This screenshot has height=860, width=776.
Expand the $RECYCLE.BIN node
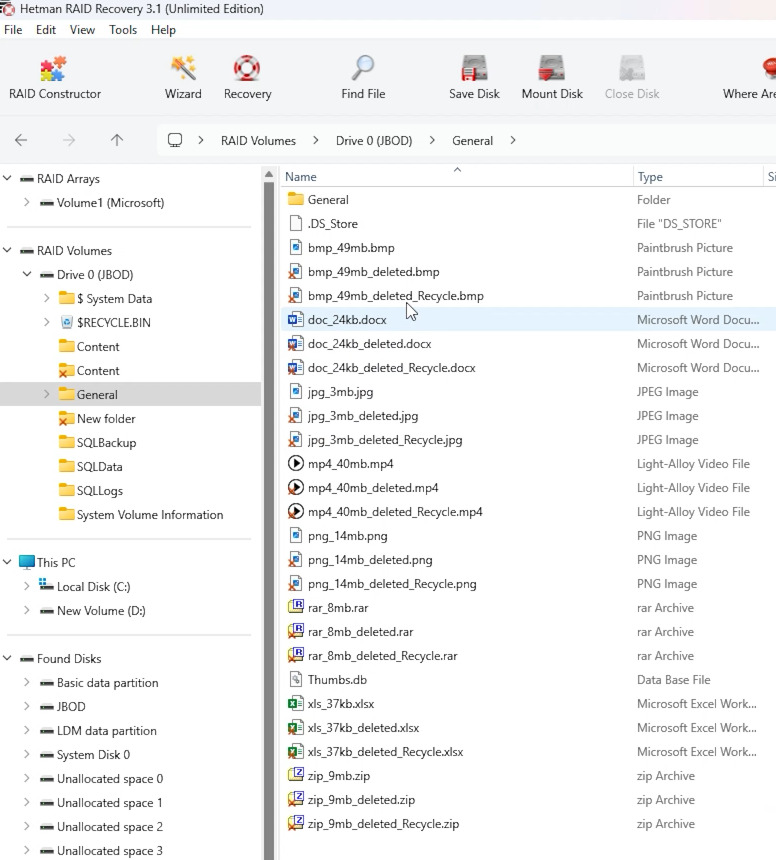(47, 322)
